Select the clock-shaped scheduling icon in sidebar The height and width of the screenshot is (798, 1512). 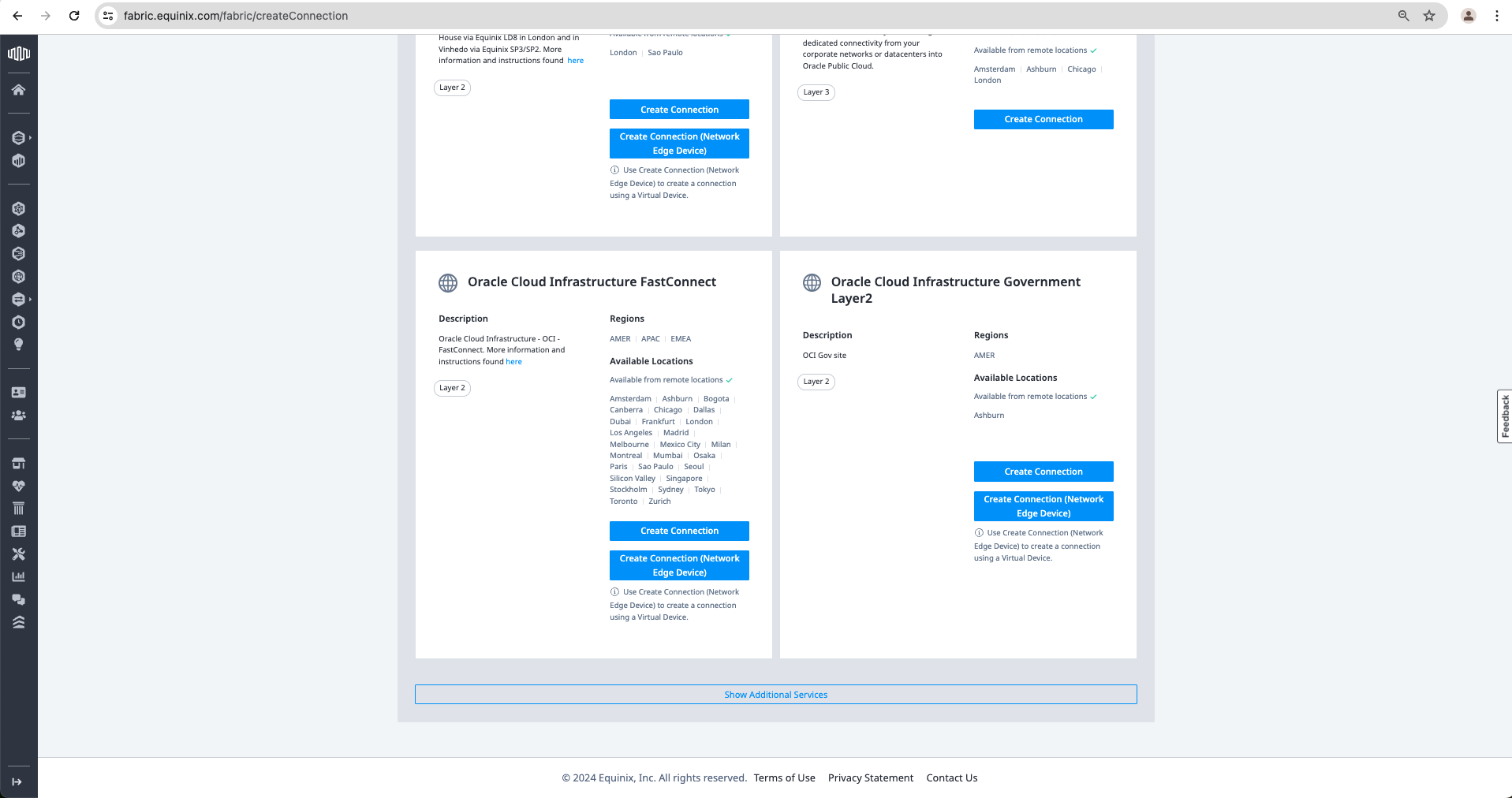pos(19,322)
